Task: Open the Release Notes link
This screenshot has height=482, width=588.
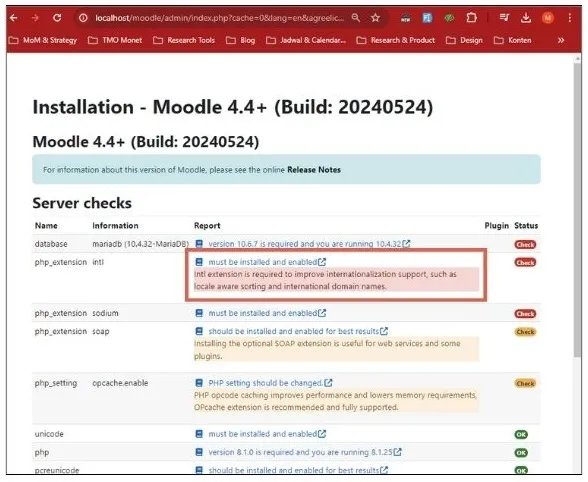Action: coord(314,170)
